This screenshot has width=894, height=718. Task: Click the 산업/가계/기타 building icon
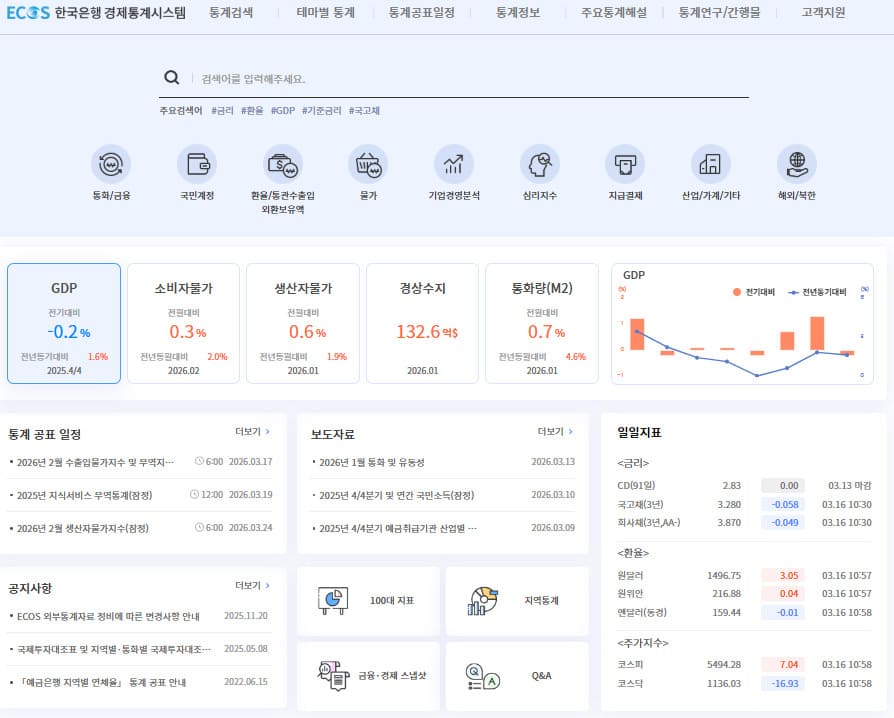point(711,163)
